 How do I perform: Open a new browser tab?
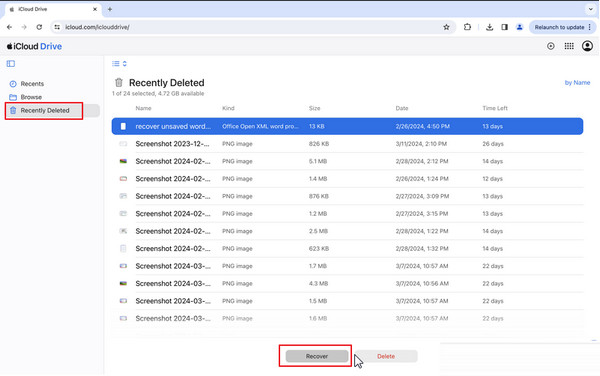(110, 9)
